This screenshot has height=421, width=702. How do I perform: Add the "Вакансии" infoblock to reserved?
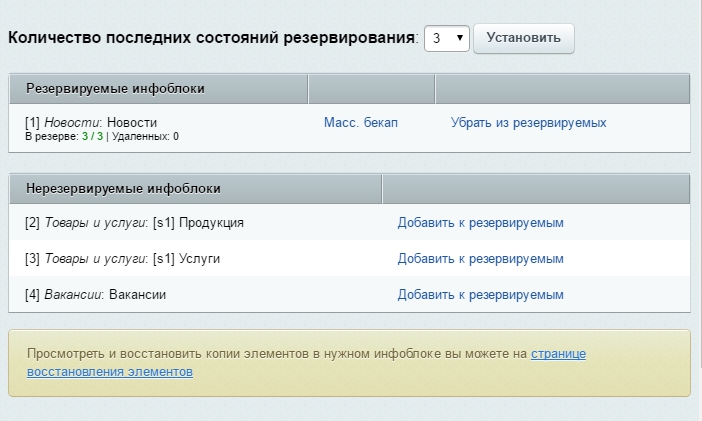480,295
